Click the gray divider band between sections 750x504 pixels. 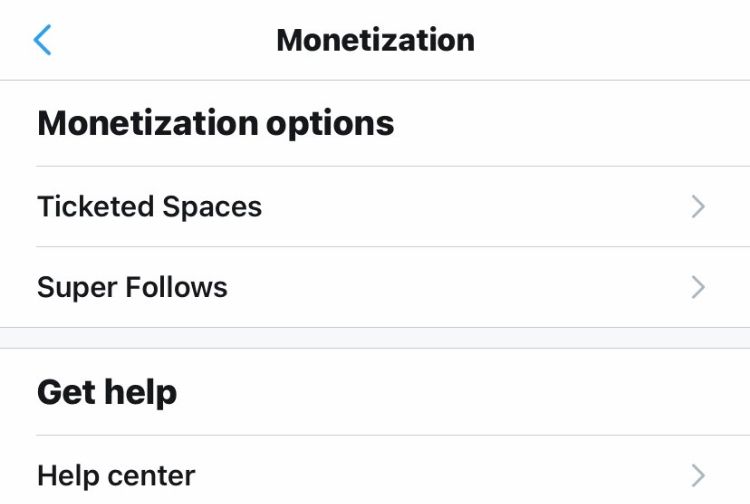coord(375,338)
